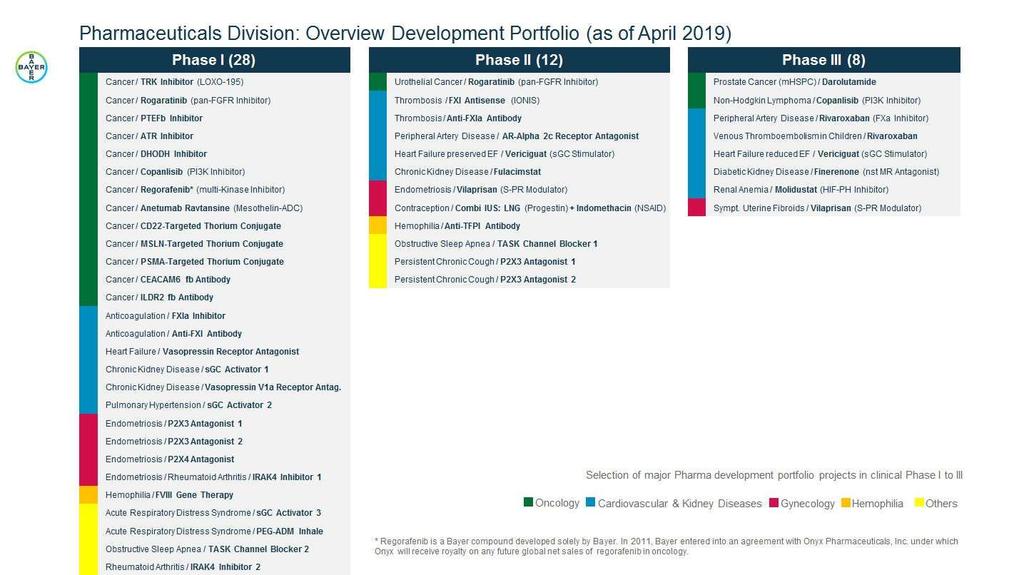Click the Phase I (28) column header
This screenshot has width=1024, height=575.
[214, 60]
